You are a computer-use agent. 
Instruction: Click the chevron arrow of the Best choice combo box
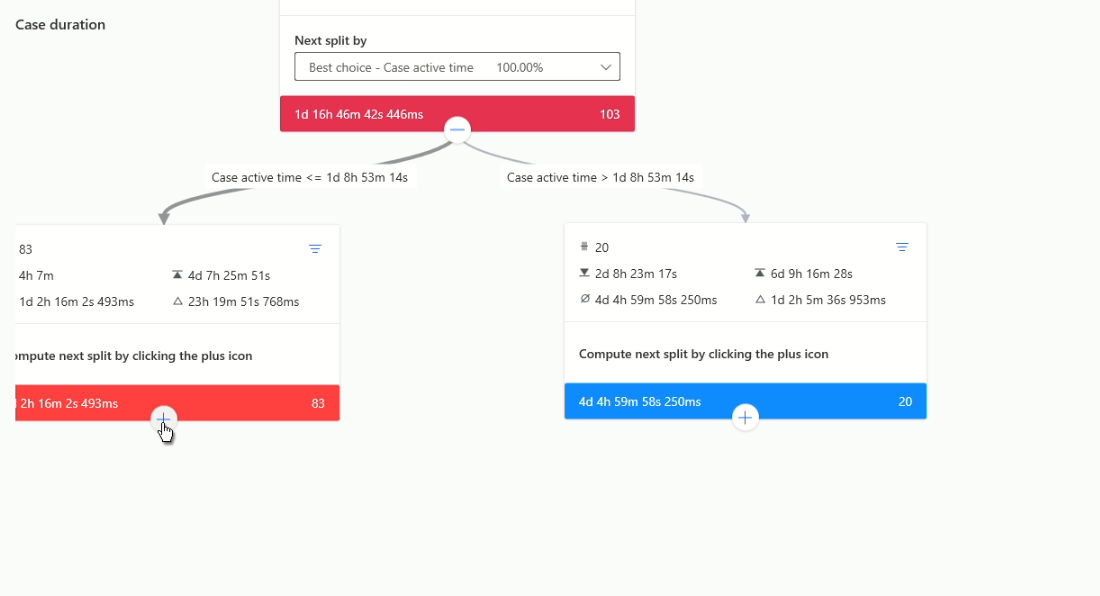tap(606, 67)
